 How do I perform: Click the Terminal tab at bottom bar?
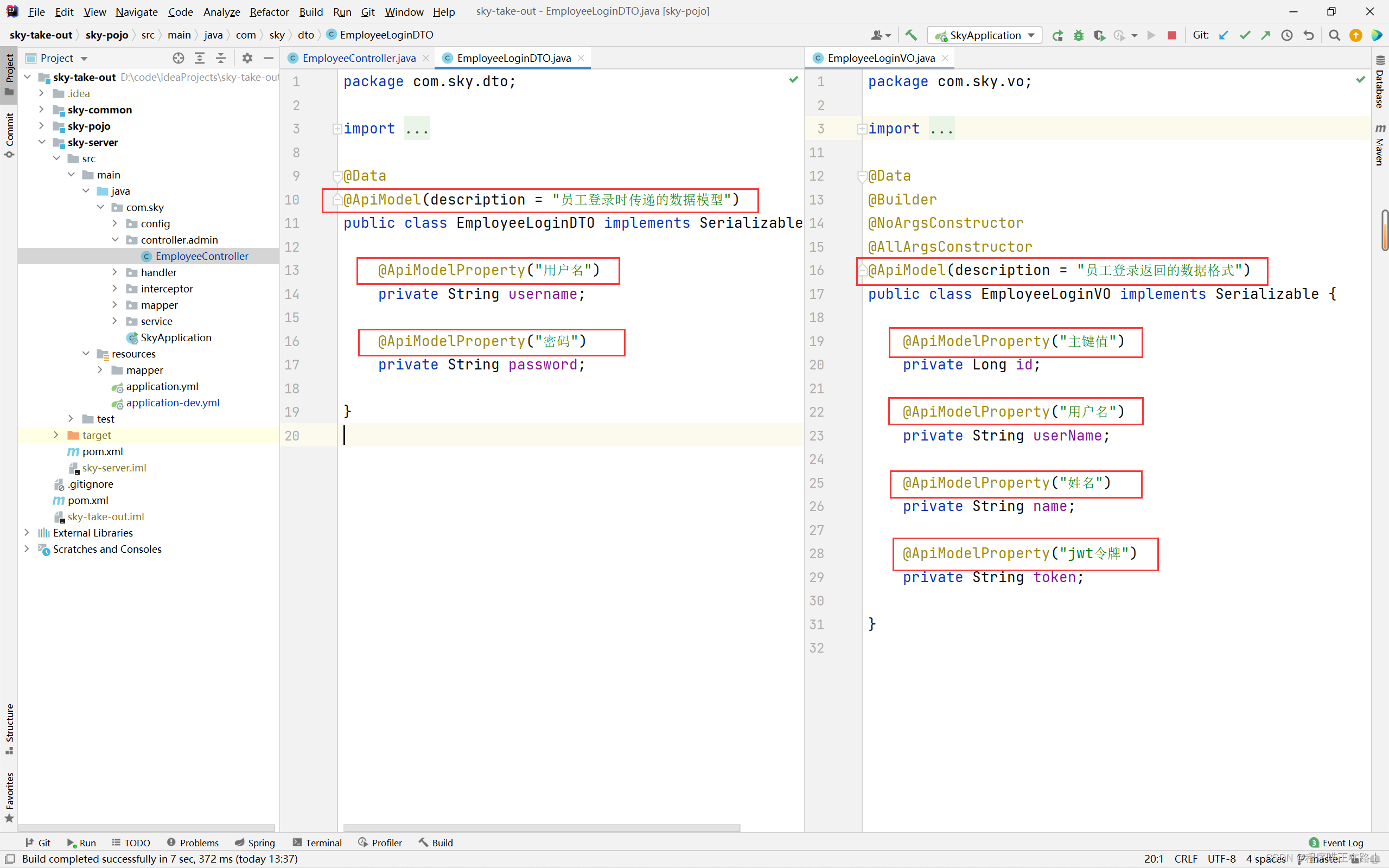[325, 842]
